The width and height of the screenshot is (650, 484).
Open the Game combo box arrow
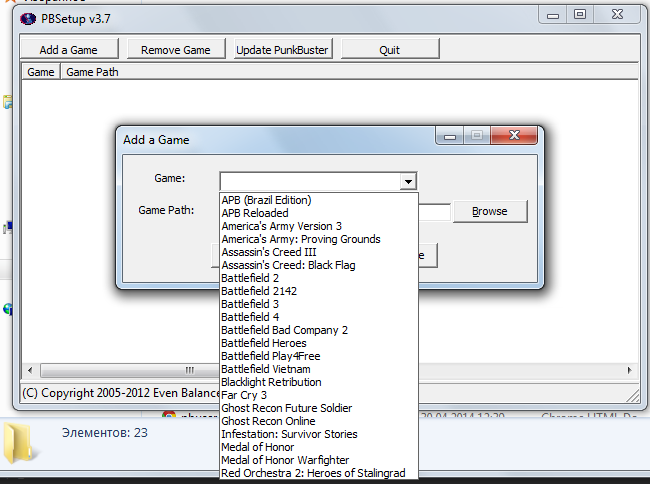pyautogui.click(x=408, y=182)
